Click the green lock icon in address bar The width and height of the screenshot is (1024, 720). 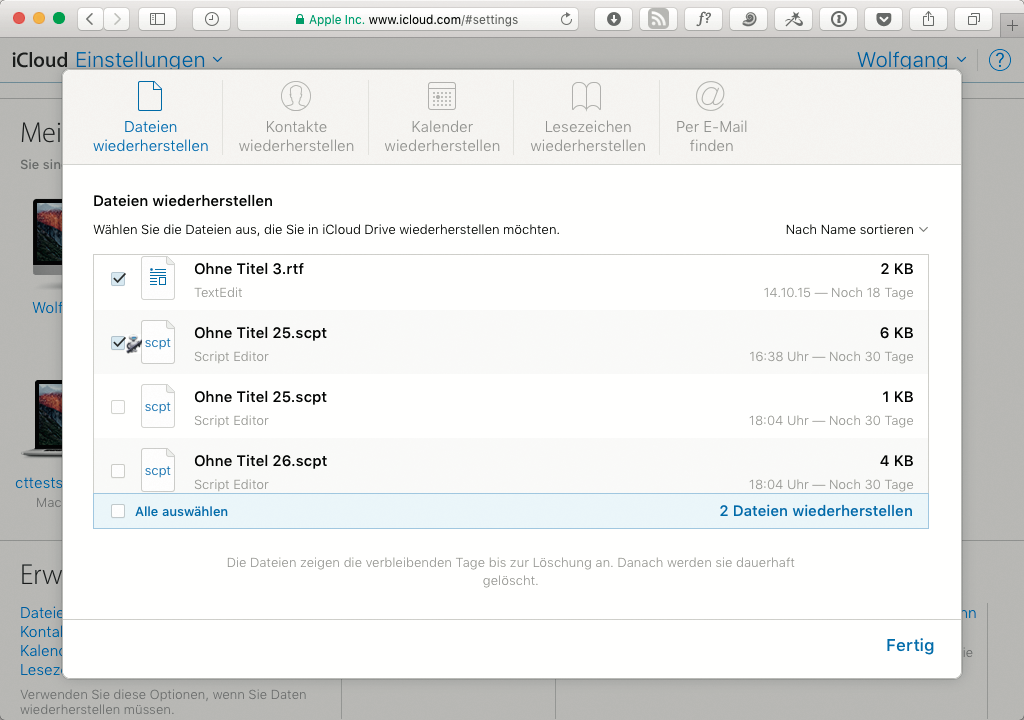coord(300,20)
